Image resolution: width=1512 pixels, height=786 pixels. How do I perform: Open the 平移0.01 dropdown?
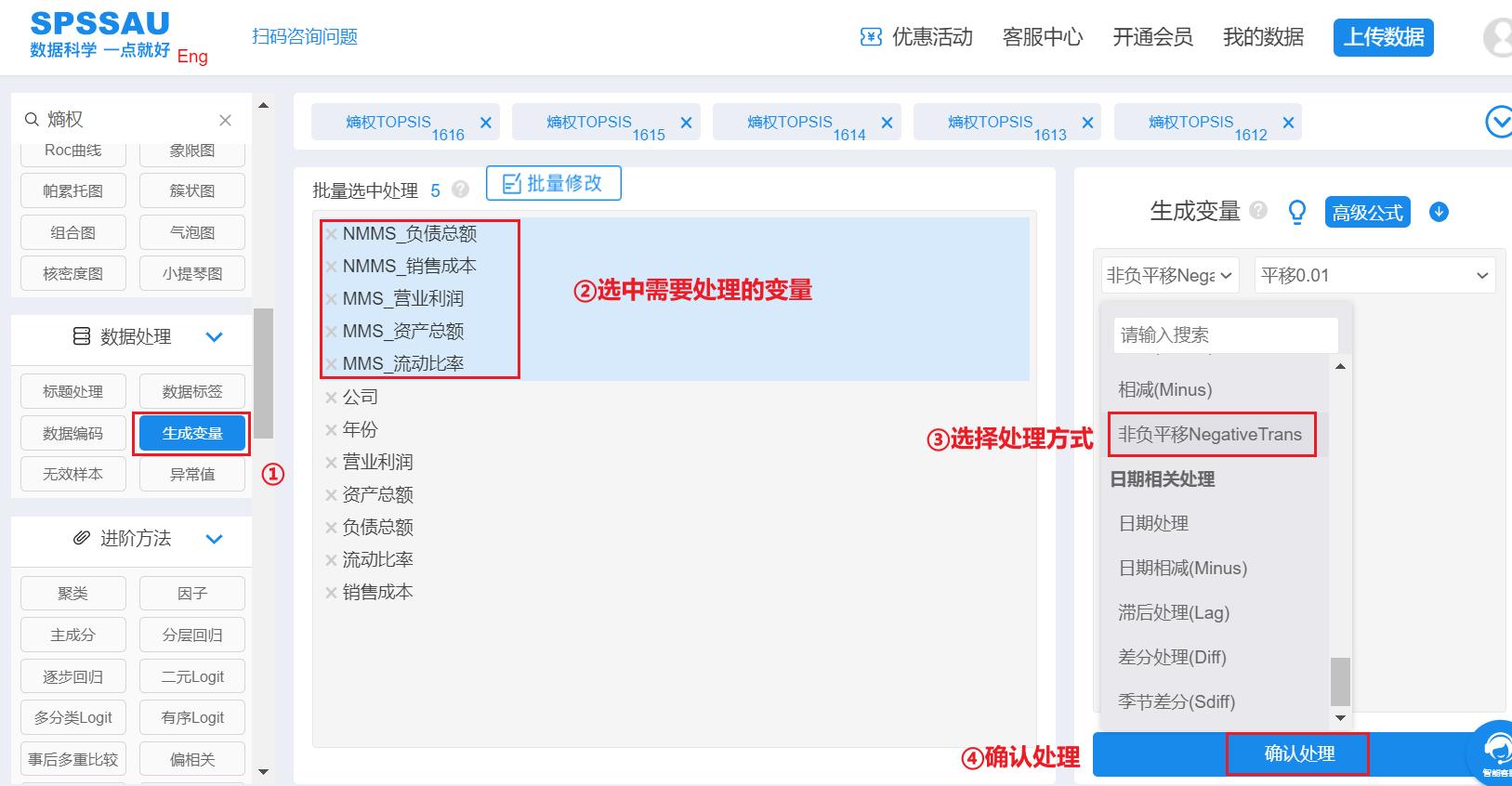coord(1374,275)
